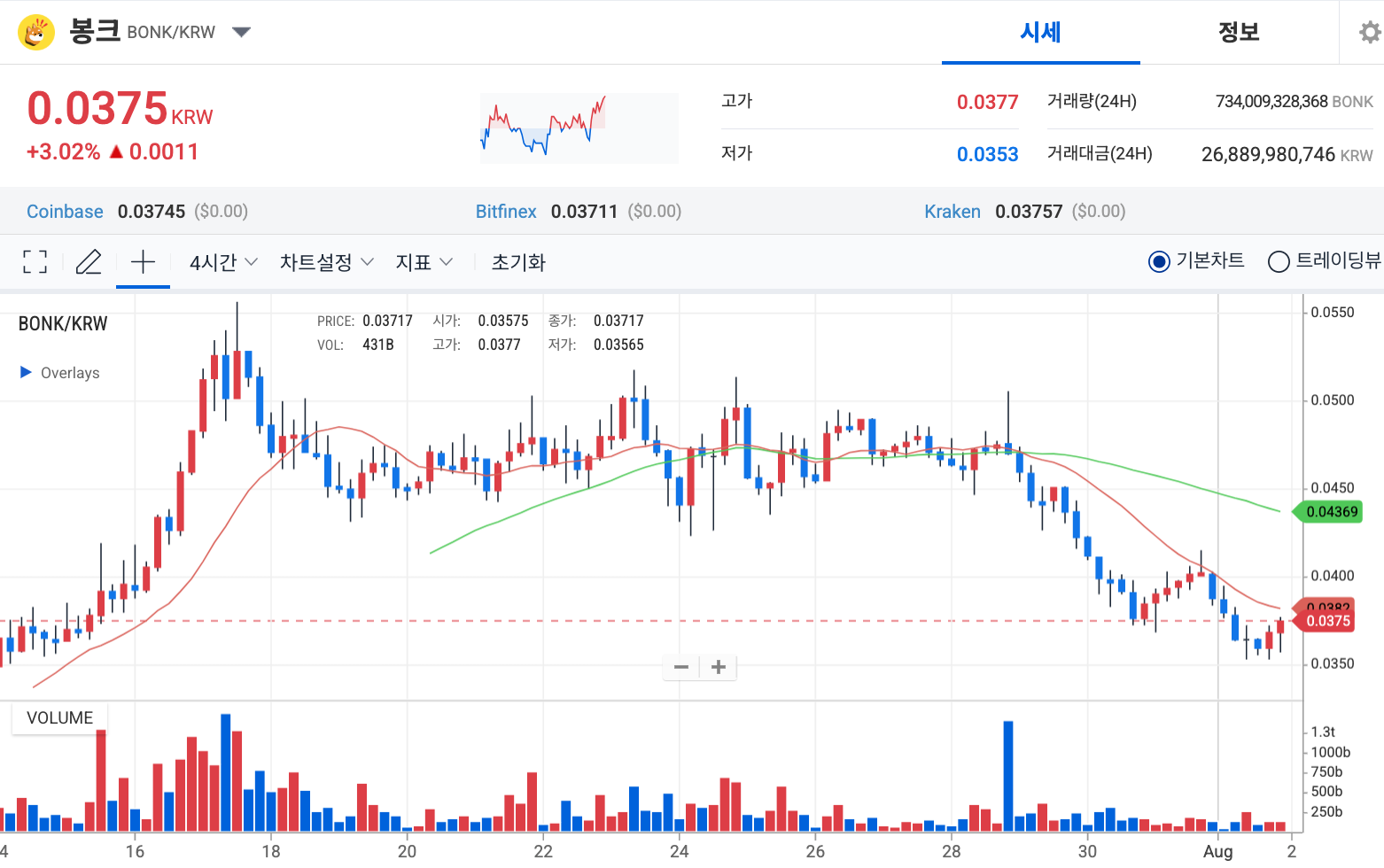1384x868 pixels.
Task: Click the 거래대금 value 26,889,980,746 KRW
Action: (1287, 155)
